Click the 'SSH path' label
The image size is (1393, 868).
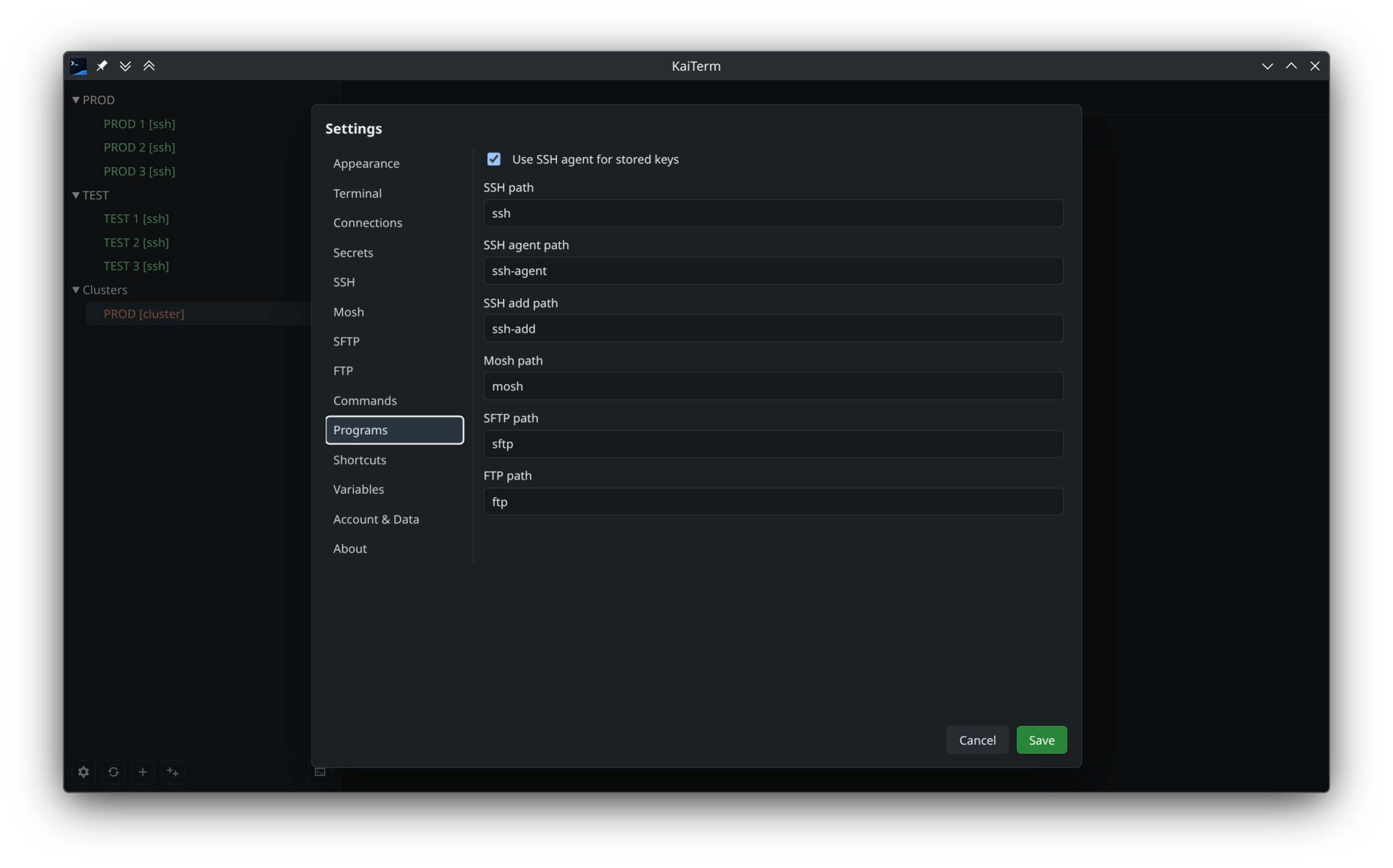[508, 187]
